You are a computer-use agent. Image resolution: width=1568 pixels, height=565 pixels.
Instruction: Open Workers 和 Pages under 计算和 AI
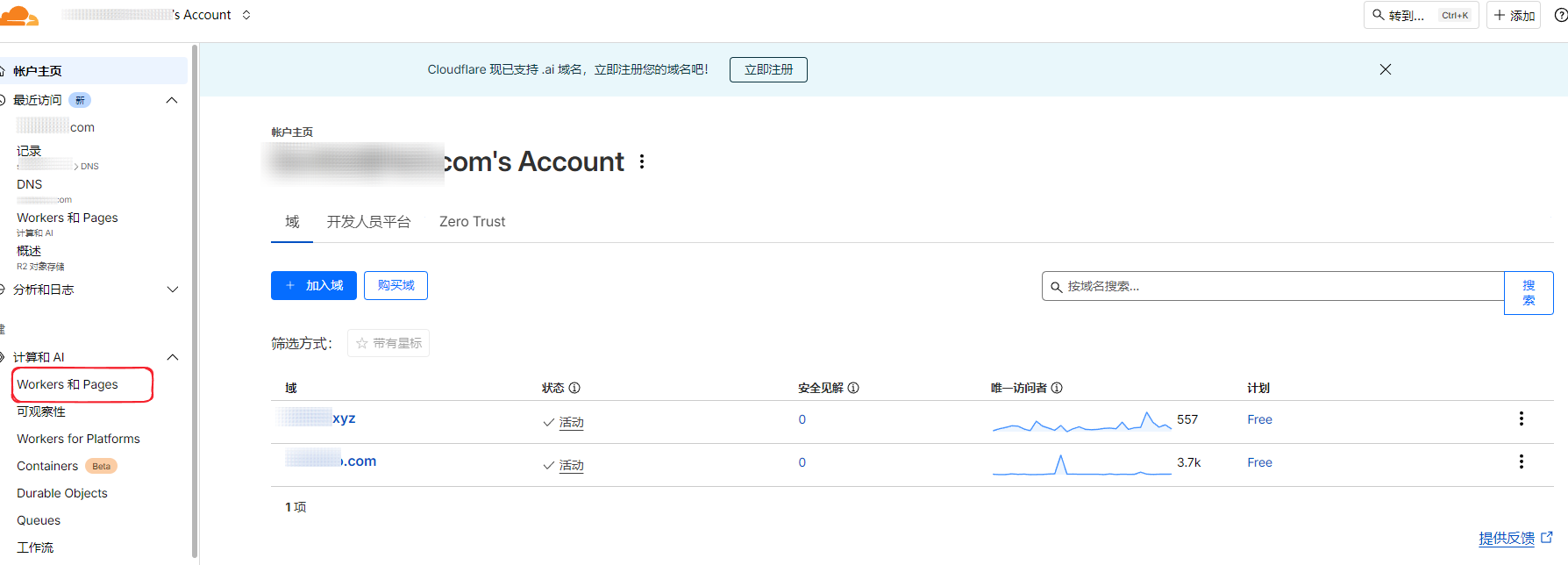click(68, 384)
